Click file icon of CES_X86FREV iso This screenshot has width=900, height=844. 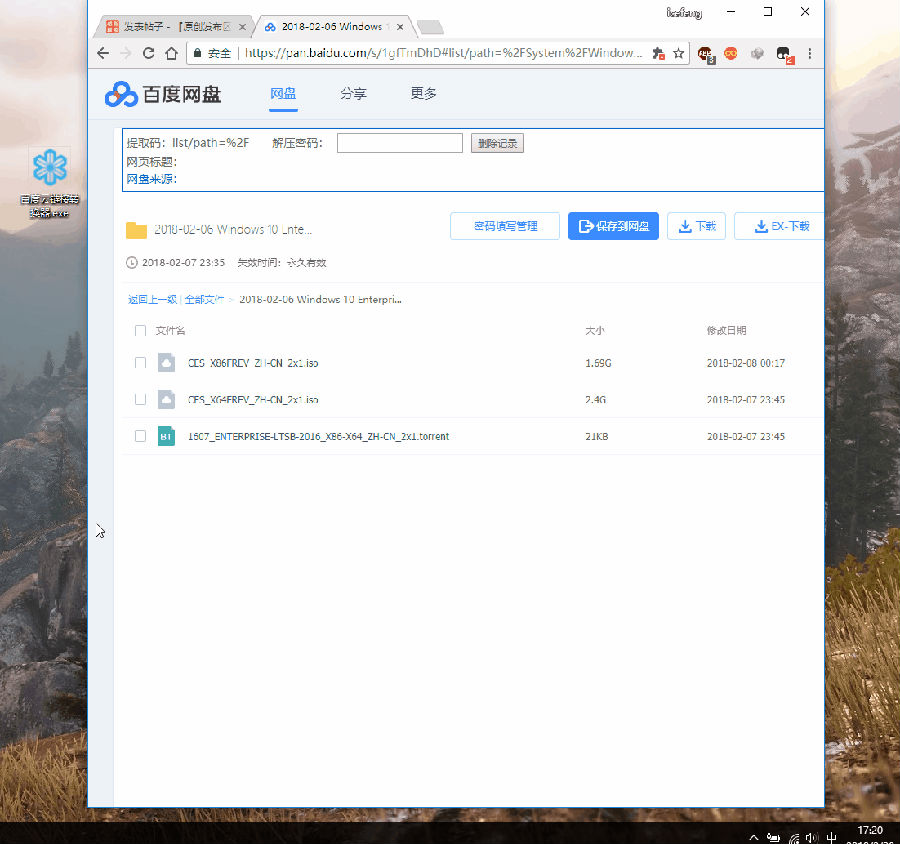point(166,363)
